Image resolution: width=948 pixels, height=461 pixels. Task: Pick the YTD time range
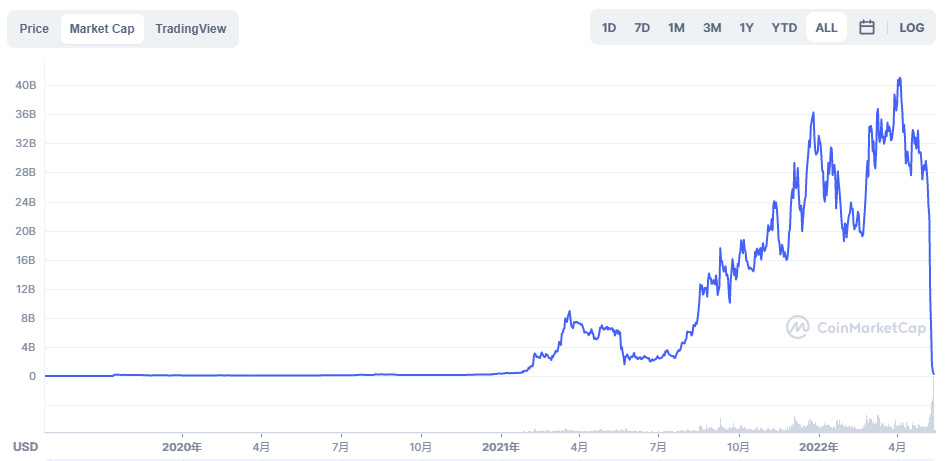click(784, 28)
